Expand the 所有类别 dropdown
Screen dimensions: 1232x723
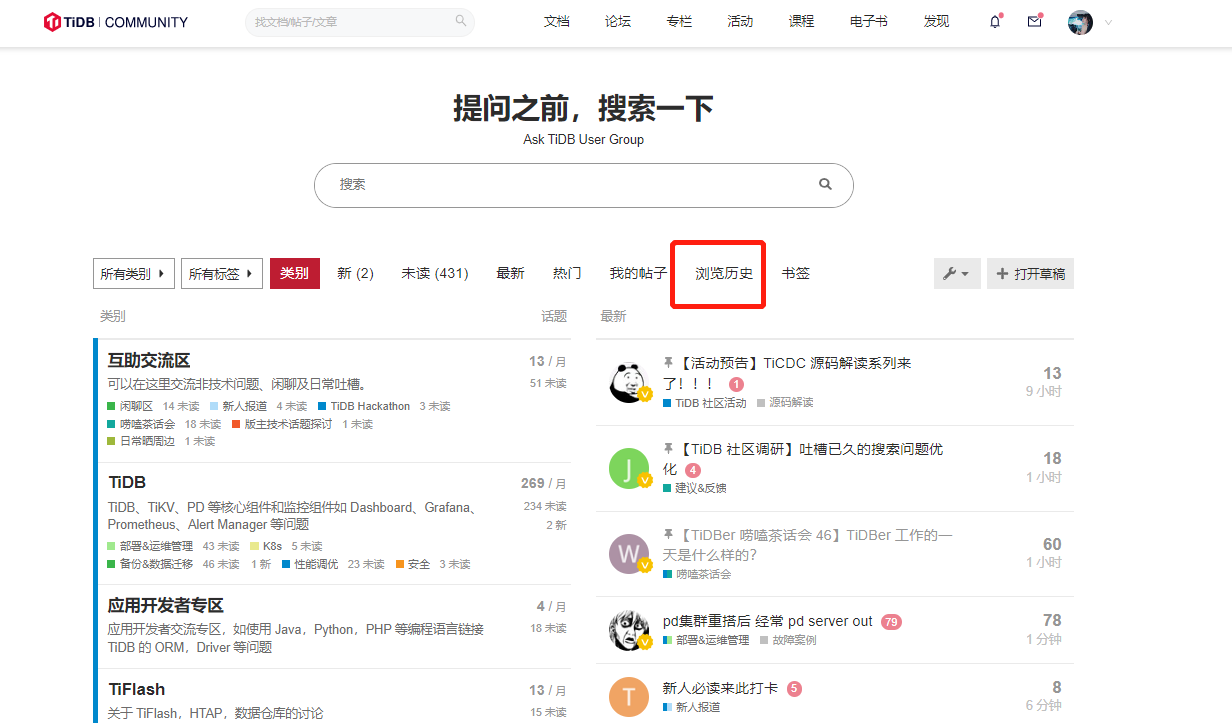pos(134,273)
